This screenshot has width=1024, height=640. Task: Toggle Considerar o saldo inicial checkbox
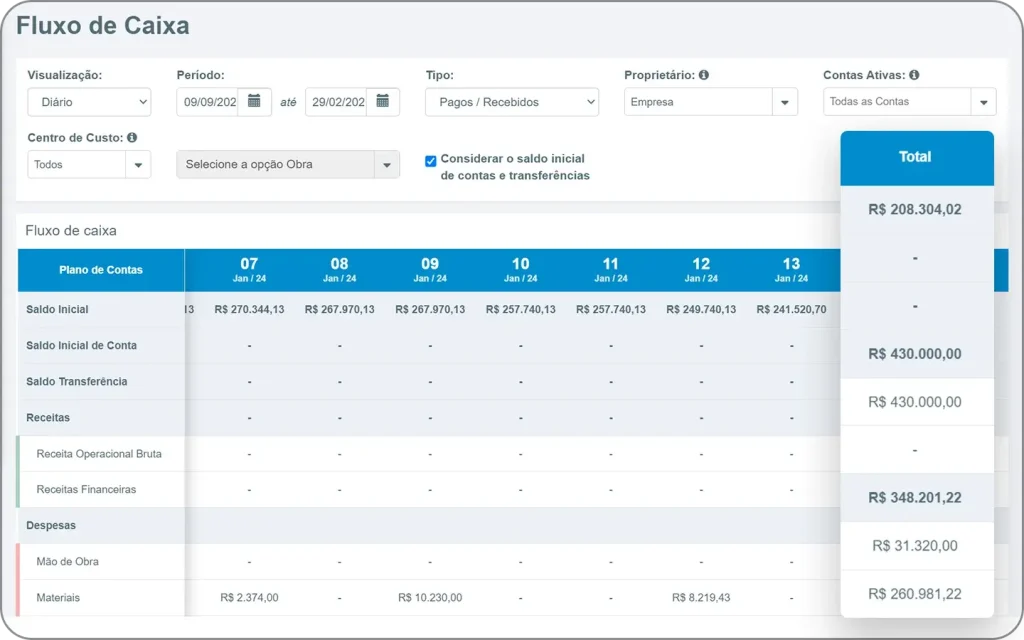tap(430, 161)
